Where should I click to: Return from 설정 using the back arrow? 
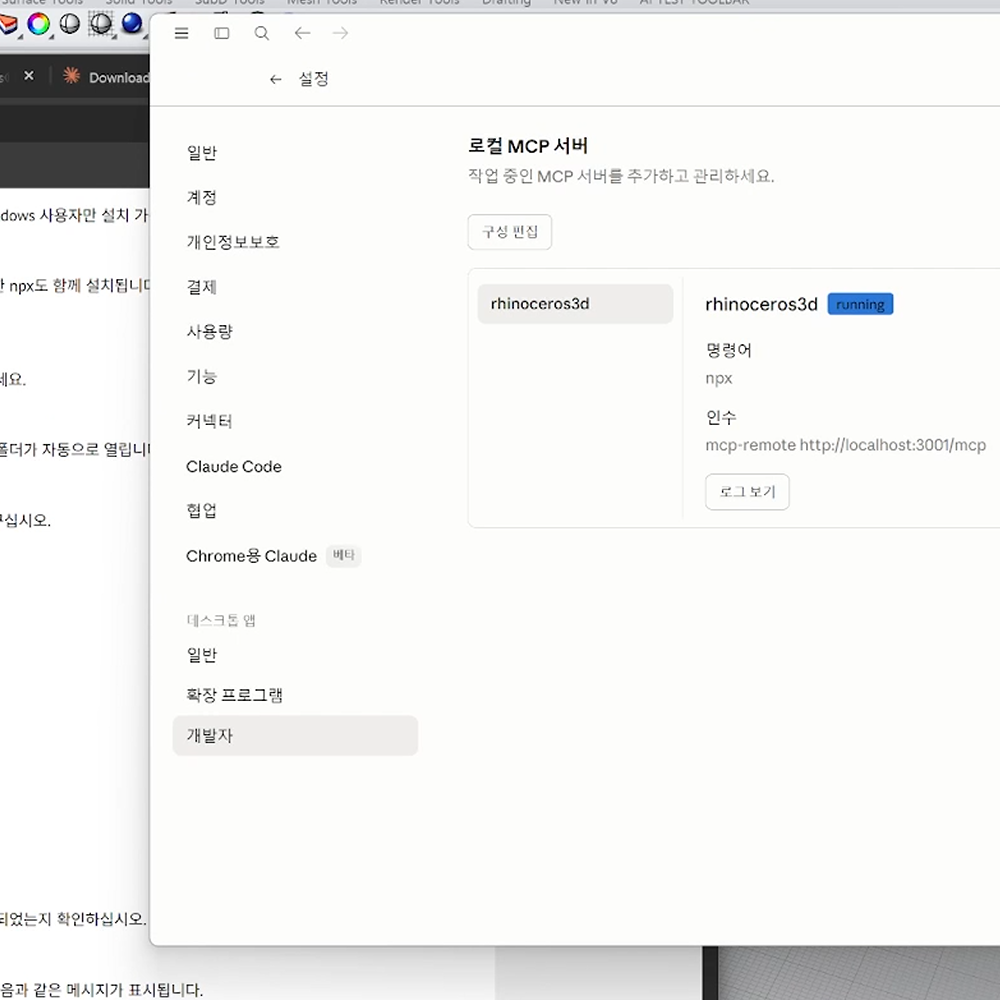pos(276,79)
